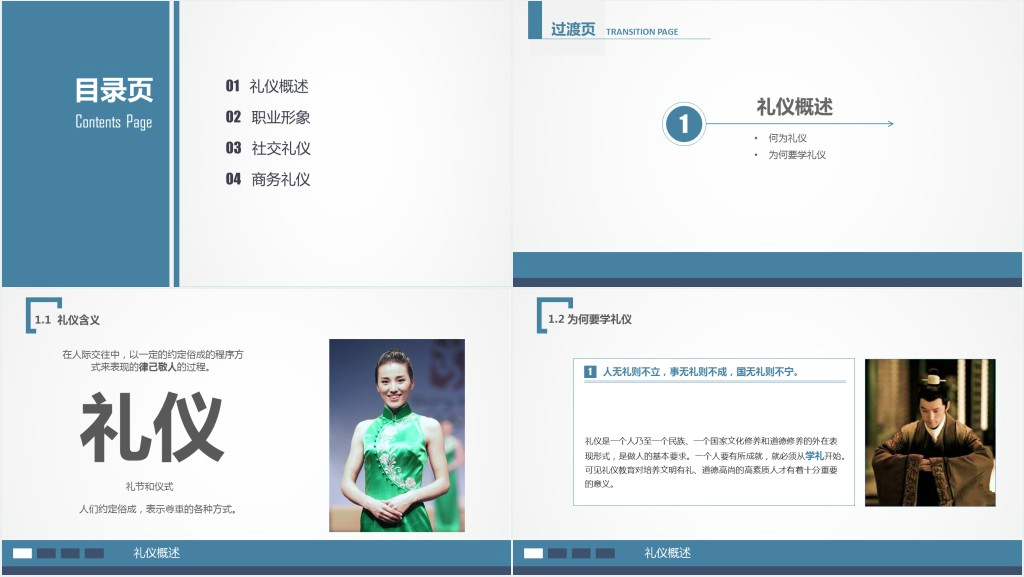The height and width of the screenshot is (577, 1024).
Task: Select the white footer square on the 1.2 slide
Action: coord(533,553)
